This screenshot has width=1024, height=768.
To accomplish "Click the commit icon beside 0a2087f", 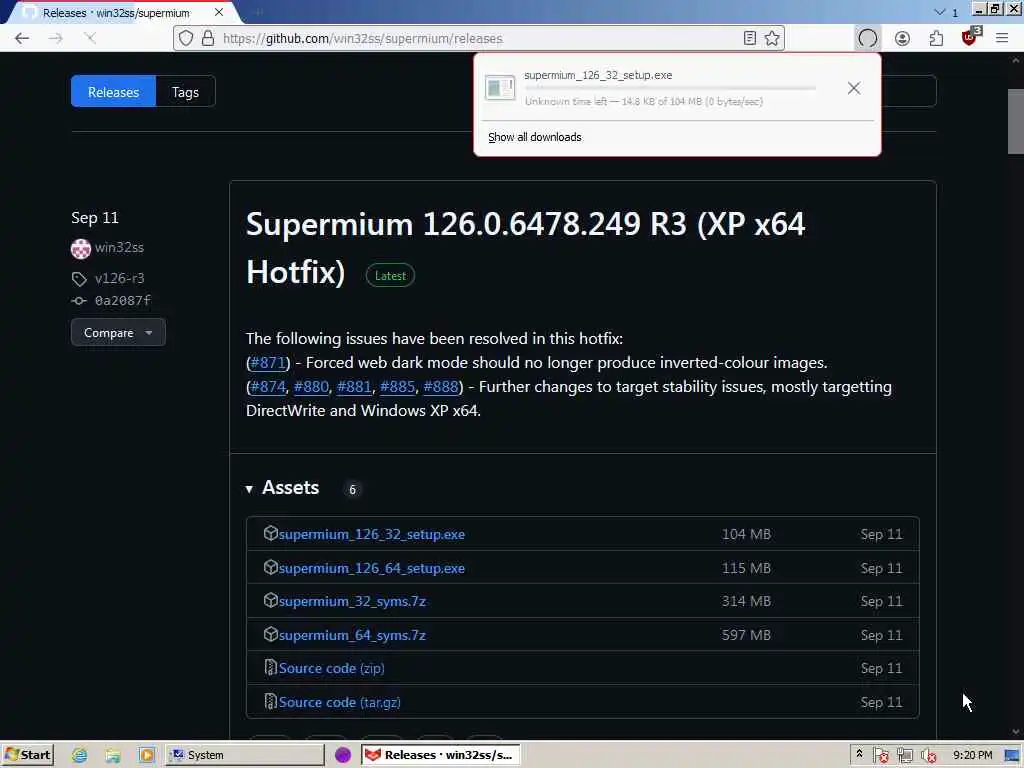I will 79,301.
